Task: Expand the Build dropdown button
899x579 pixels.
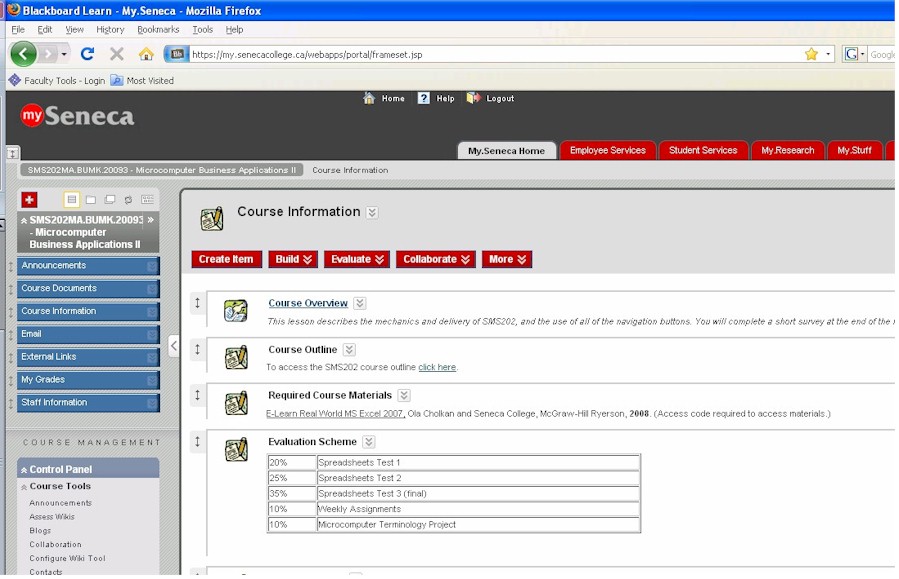Action: (293, 259)
